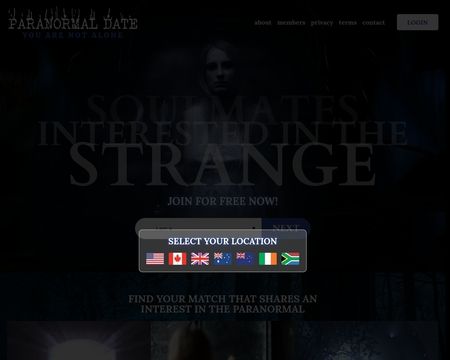The width and height of the screenshot is (450, 360).
Task: Choose the New Zealand flag
Action: [x=245, y=259]
